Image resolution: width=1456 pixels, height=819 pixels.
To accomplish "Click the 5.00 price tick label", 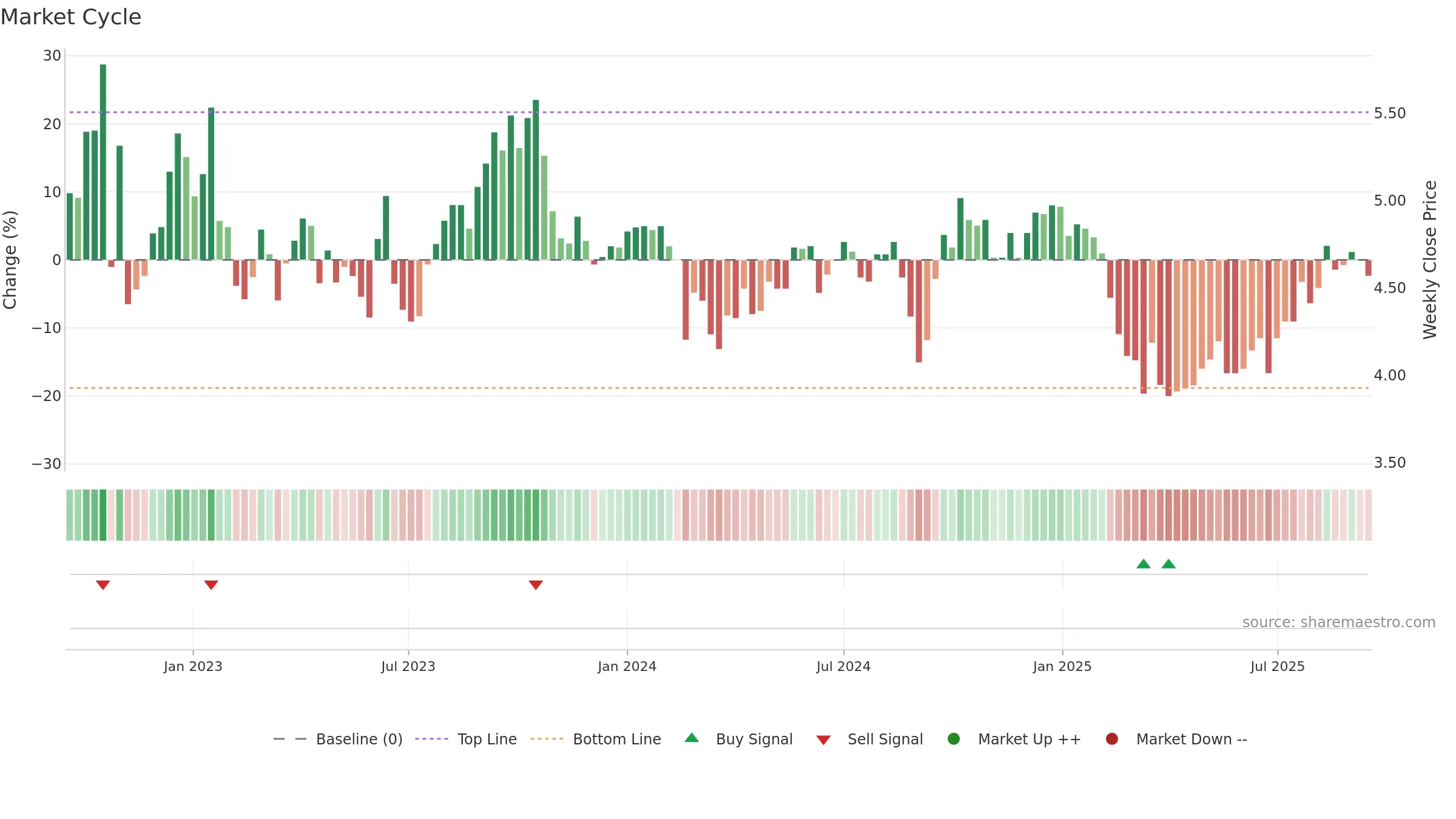I will pos(1390,200).
